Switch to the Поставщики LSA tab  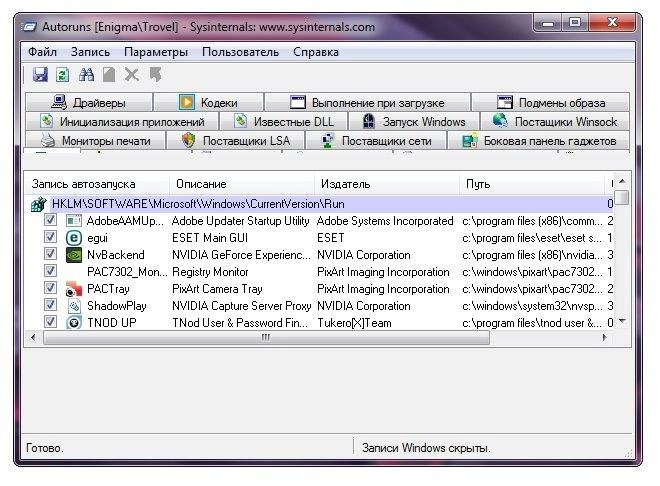click(235, 141)
